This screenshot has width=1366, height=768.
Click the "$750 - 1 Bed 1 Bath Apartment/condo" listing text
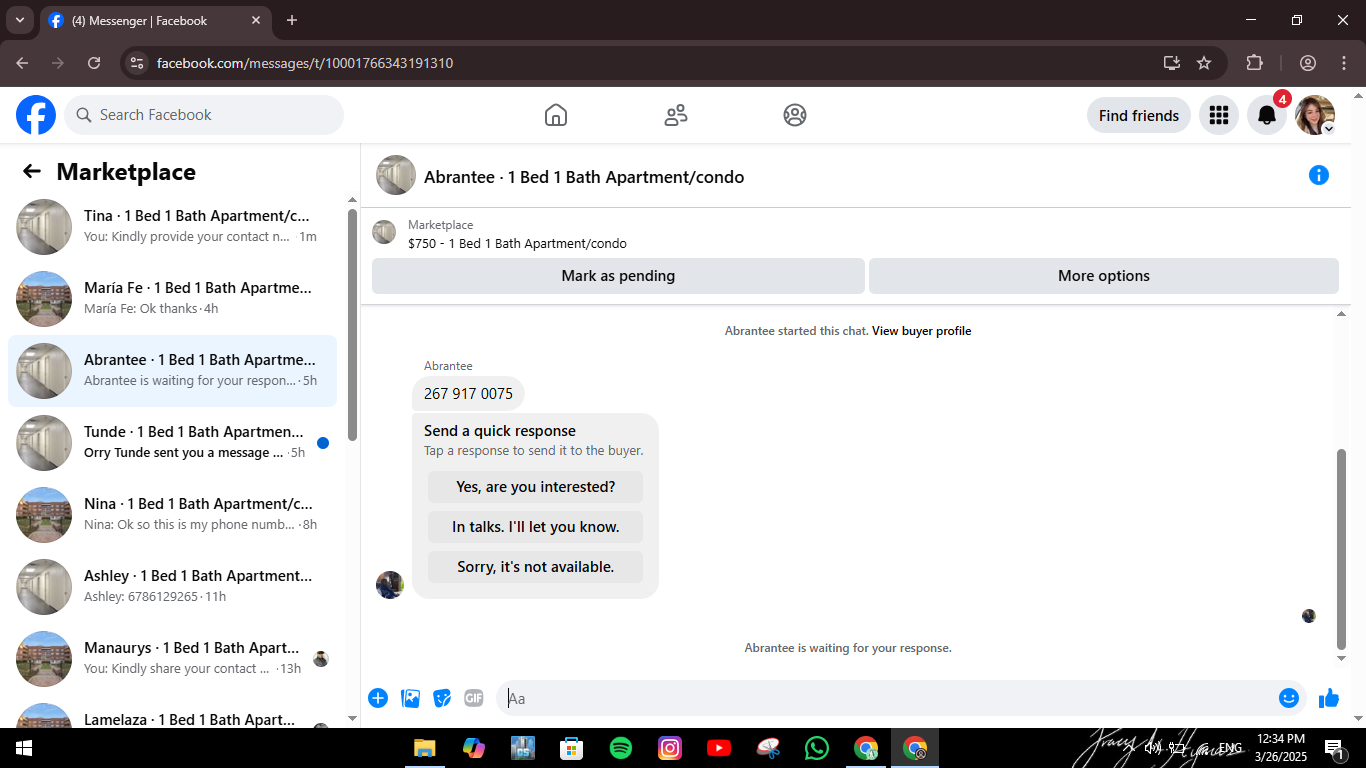[517, 243]
